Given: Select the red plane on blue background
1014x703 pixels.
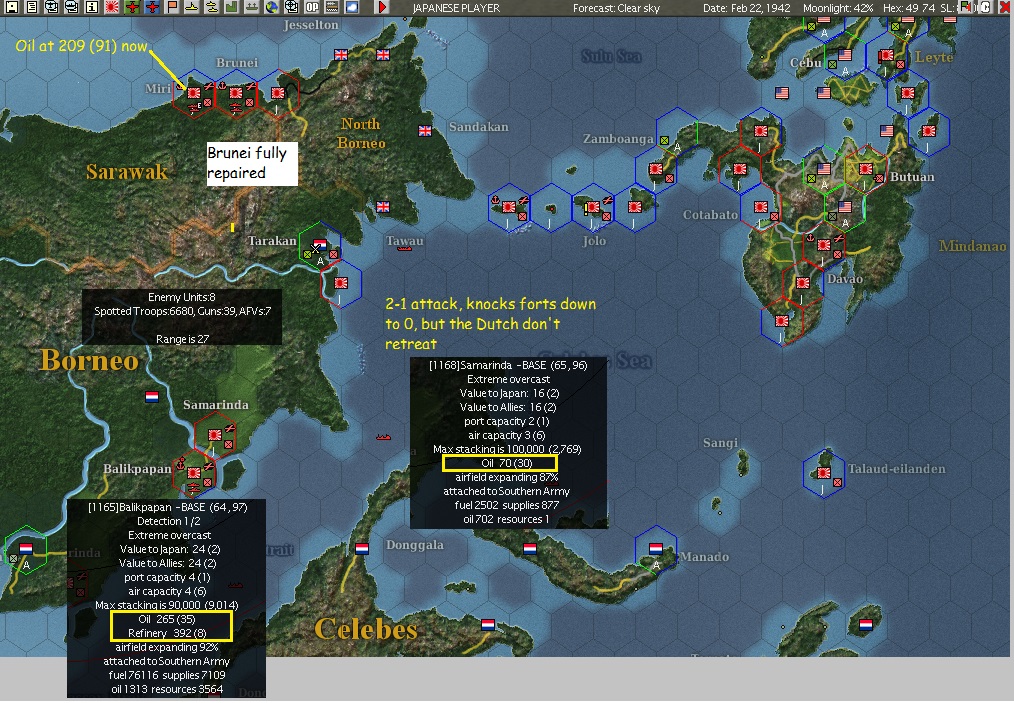Looking at the screenshot, I should (x=152, y=7).
